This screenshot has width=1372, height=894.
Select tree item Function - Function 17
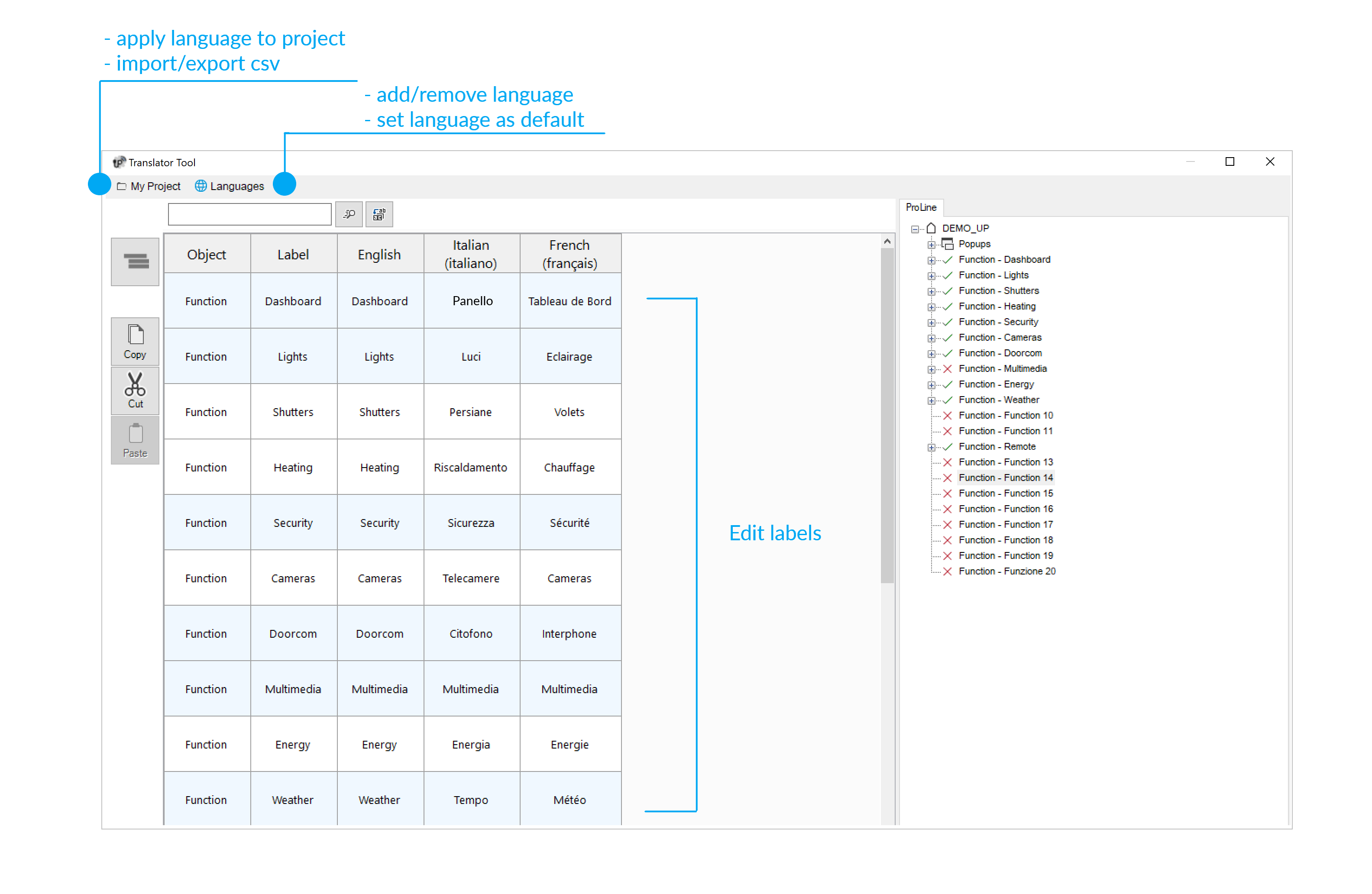pos(1005,524)
